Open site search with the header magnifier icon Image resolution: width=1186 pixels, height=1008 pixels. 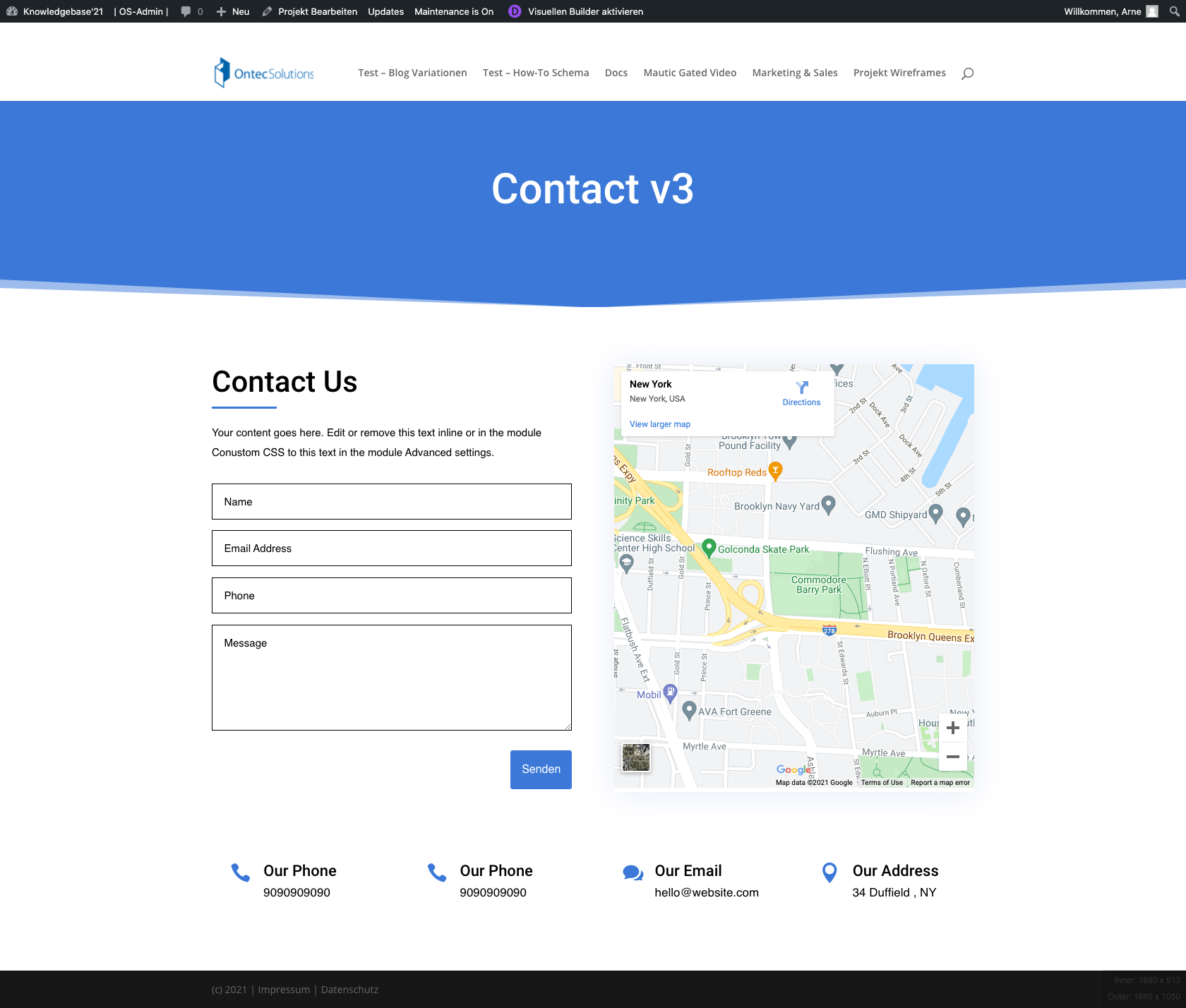click(x=967, y=73)
